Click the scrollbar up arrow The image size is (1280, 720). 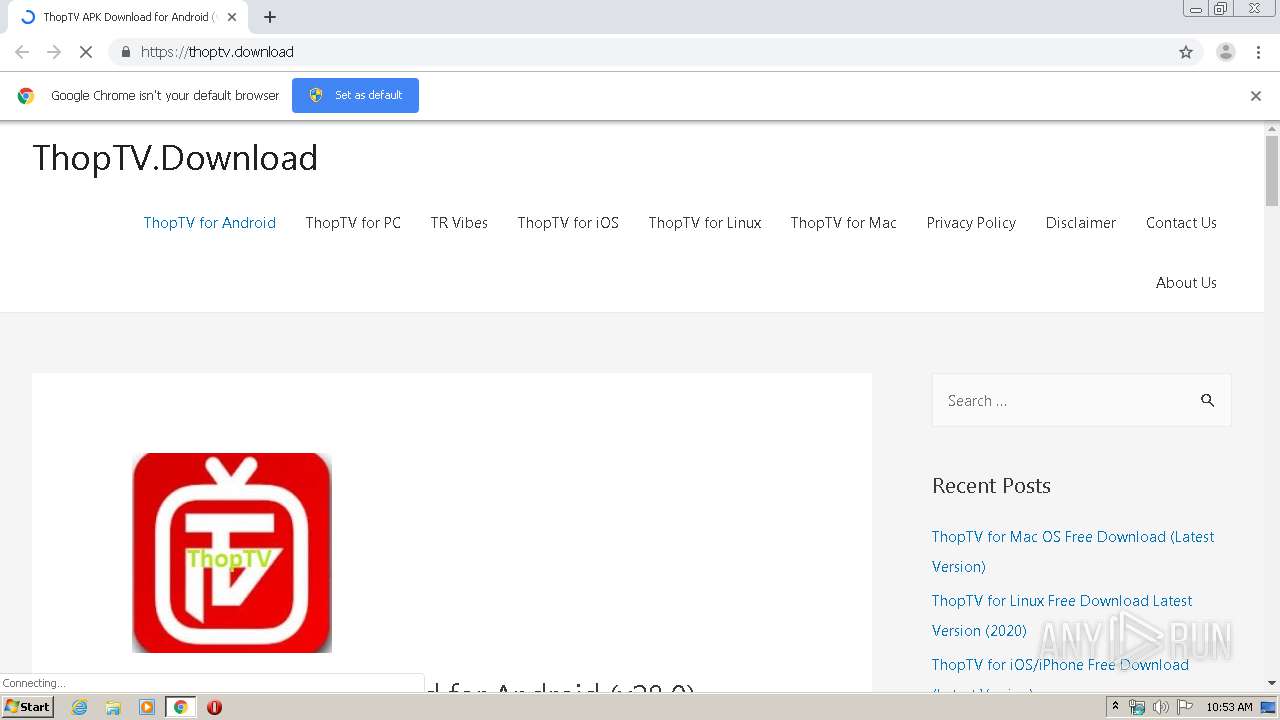(x=1272, y=129)
